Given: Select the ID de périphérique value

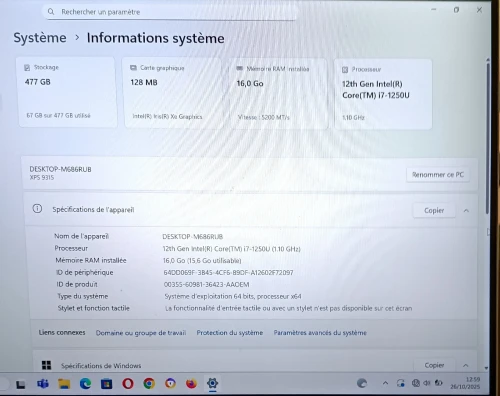Looking at the screenshot, I should coord(228,273).
